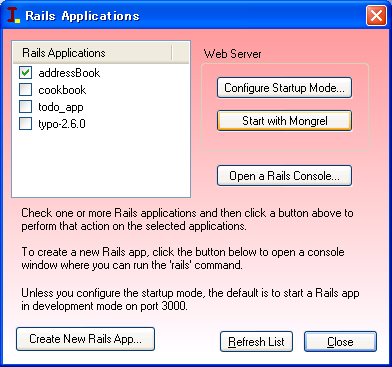Image resolution: width=392 pixels, height=367 pixels.
Task: Click the Close button at bottom
Action: [340, 342]
